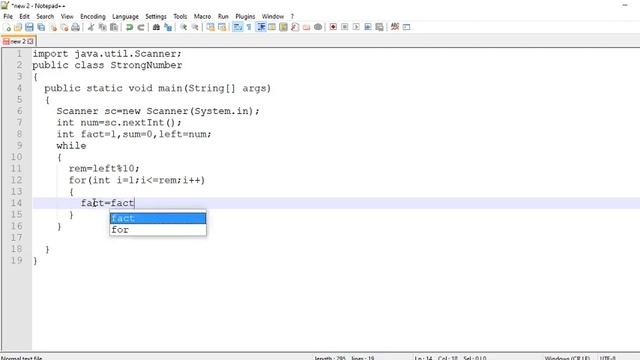The image size is (640, 360).
Task: Open the Encoding menu
Action: [93, 16]
